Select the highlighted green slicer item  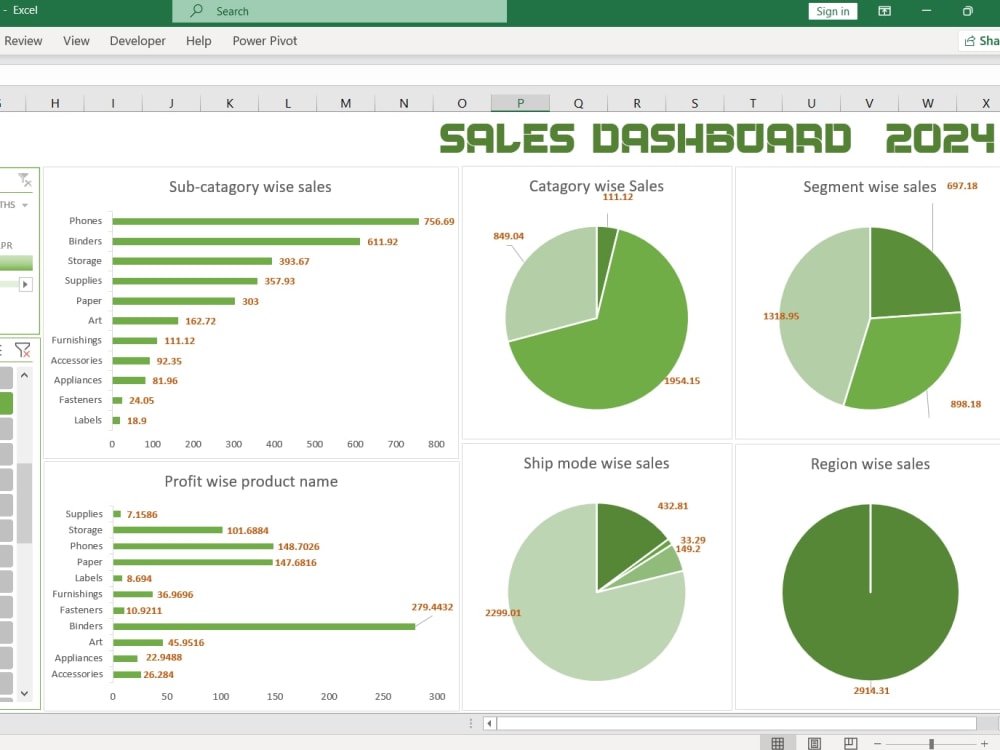[x=6, y=403]
